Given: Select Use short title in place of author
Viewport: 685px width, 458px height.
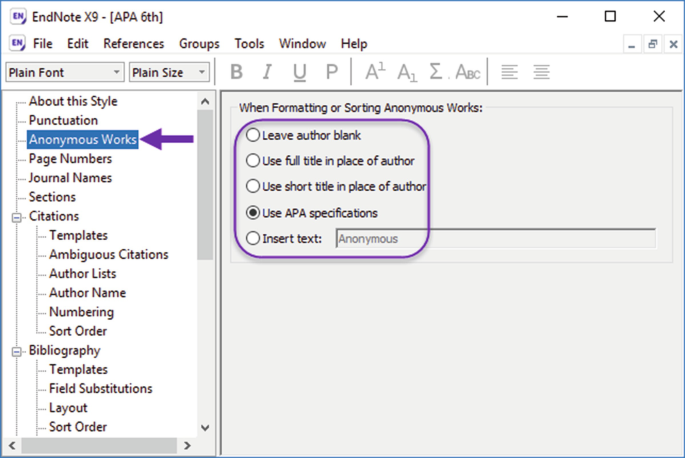Looking at the screenshot, I should (253, 187).
